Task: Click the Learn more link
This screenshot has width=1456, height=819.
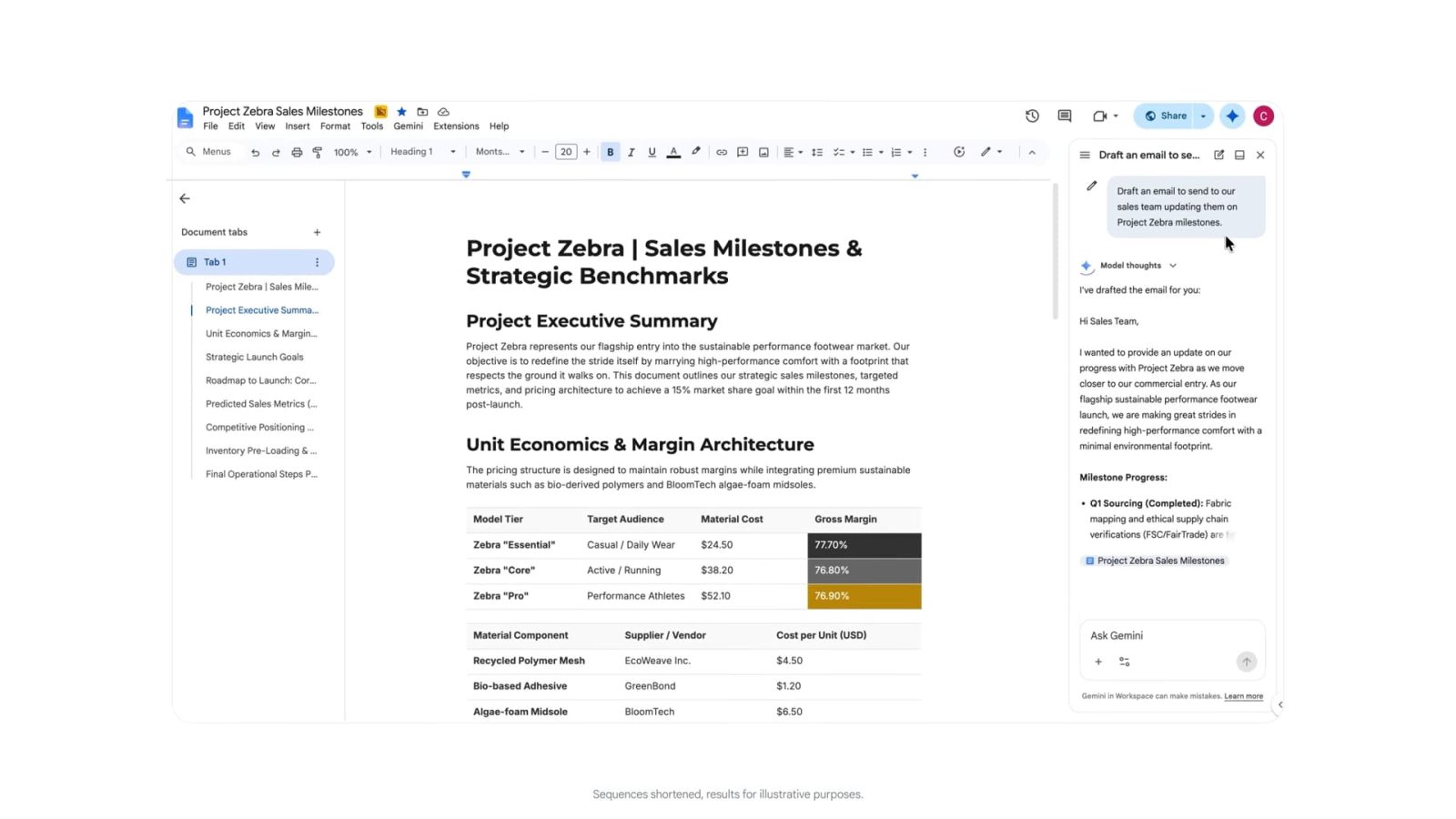Action: tap(1243, 696)
